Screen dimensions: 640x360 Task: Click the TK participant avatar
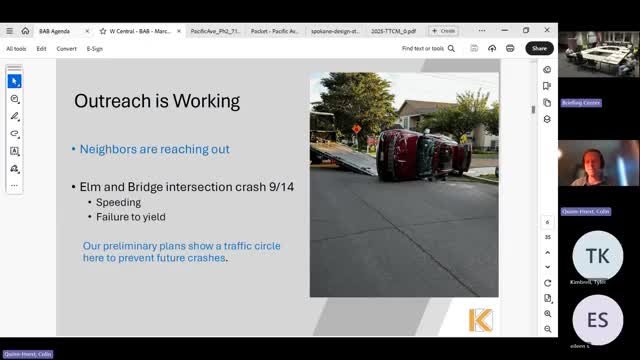point(598,256)
